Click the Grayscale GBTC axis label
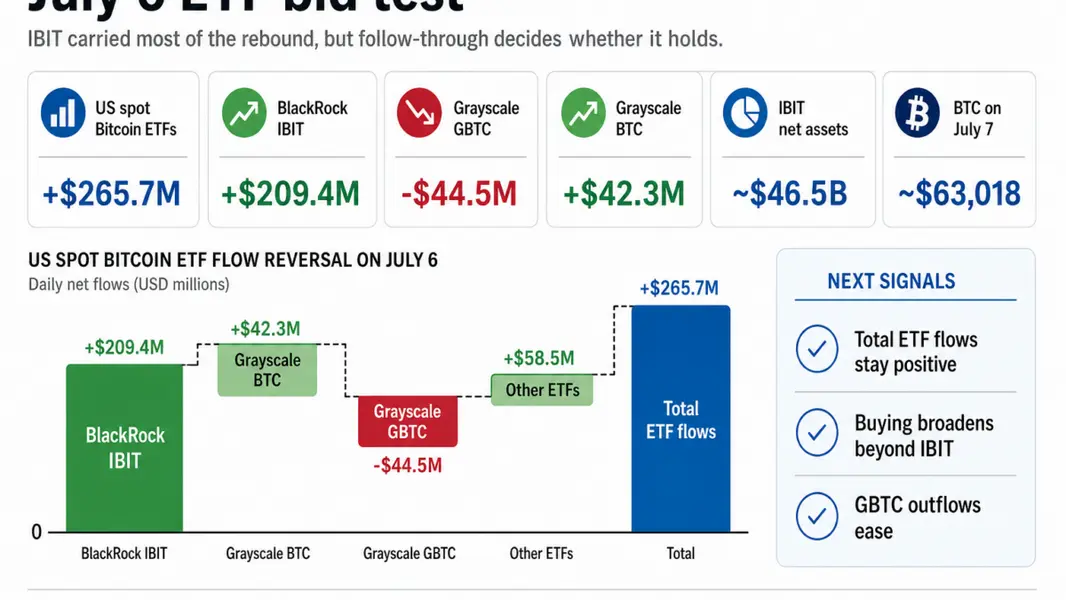 pyautogui.click(x=409, y=553)
